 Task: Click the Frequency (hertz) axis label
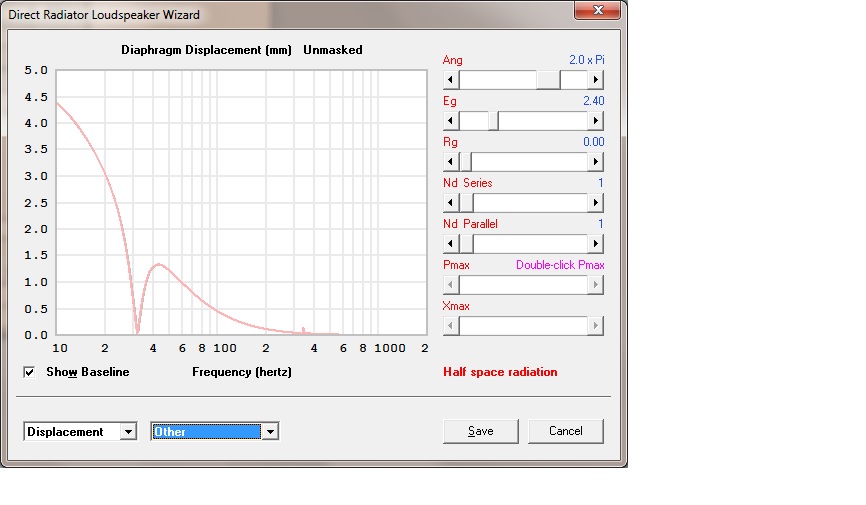[242, 372]
